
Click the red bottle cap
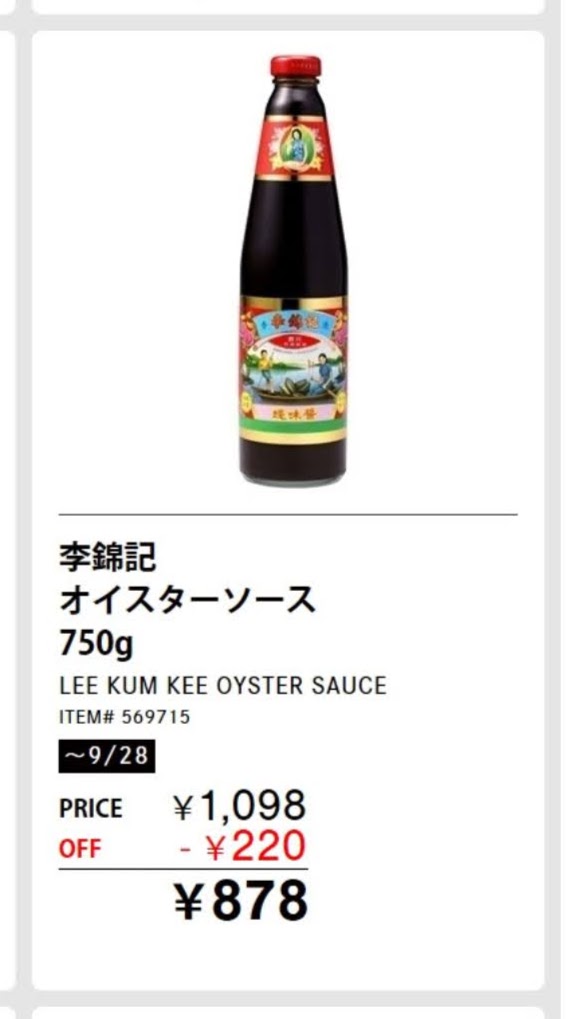pyautogui.click(x=296, y=66)
